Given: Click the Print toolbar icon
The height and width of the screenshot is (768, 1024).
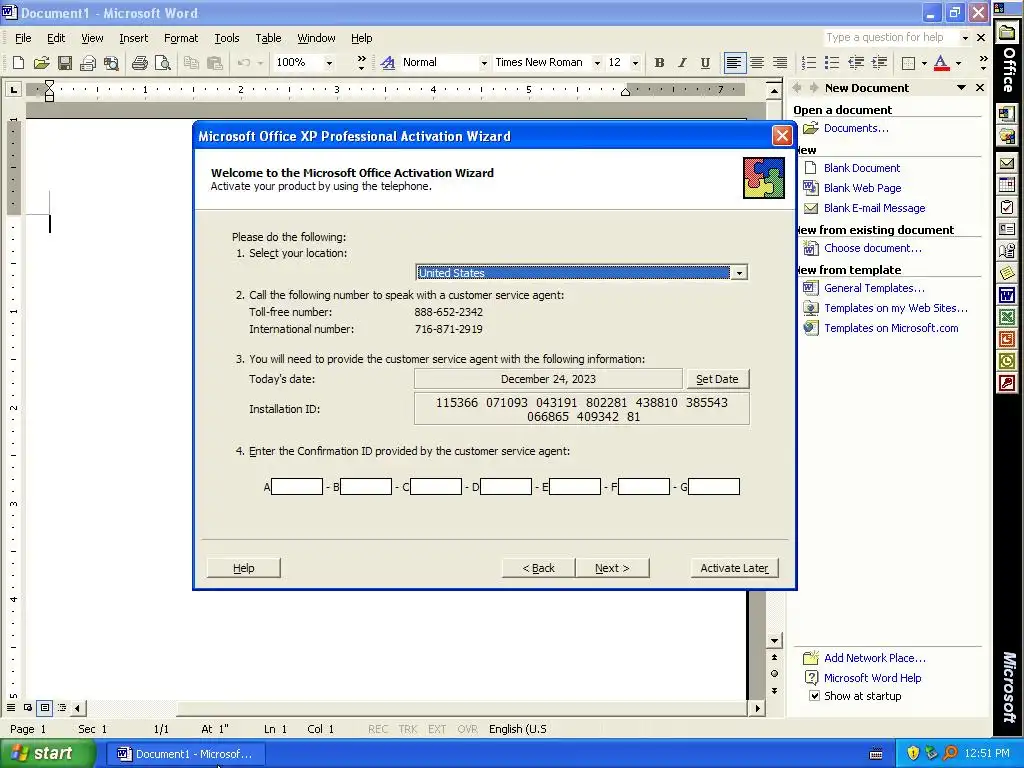Looking at the screenshot, I should click(140, 63).
